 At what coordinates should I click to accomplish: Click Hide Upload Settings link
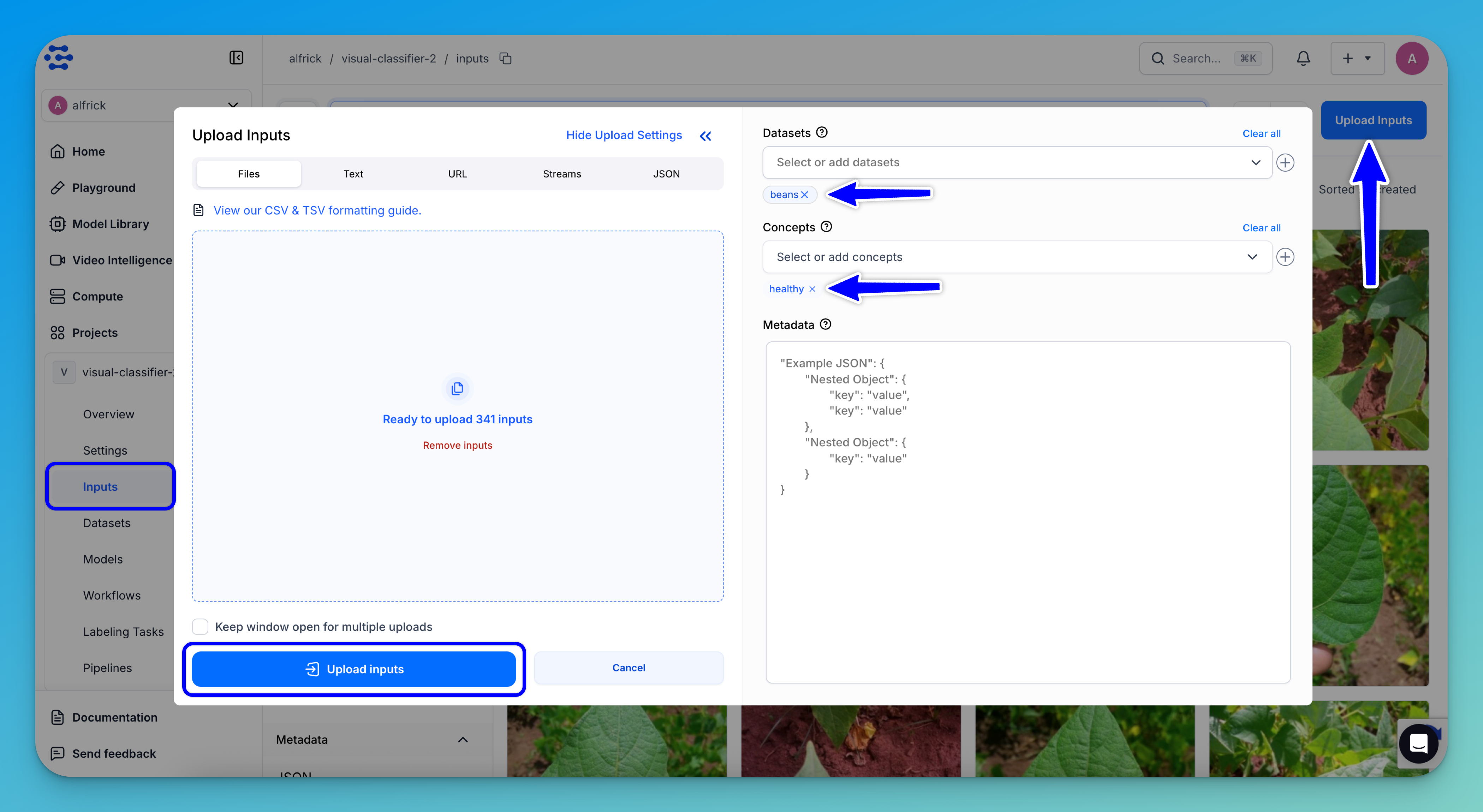point(624,135)
